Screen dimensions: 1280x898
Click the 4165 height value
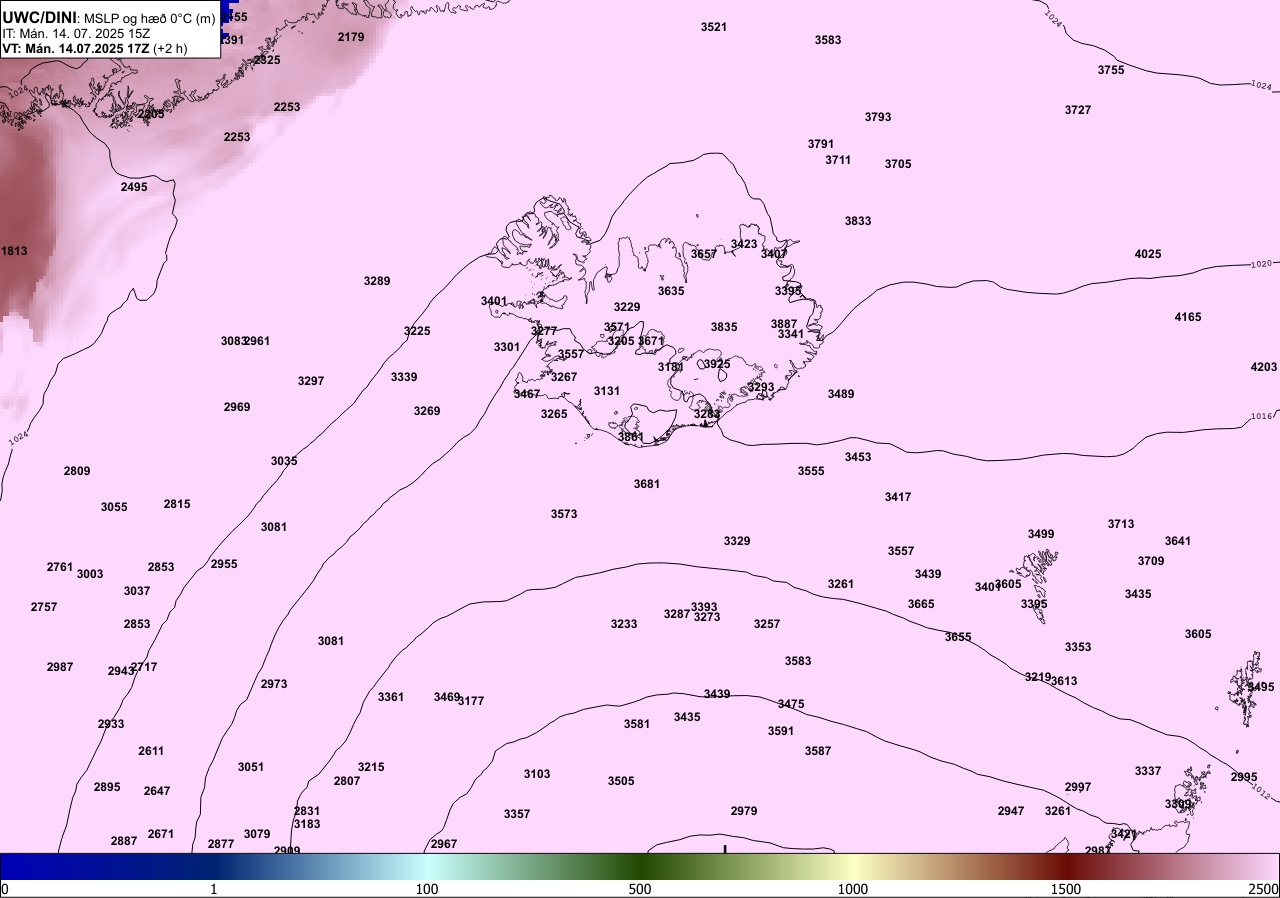click(1188, 317)
